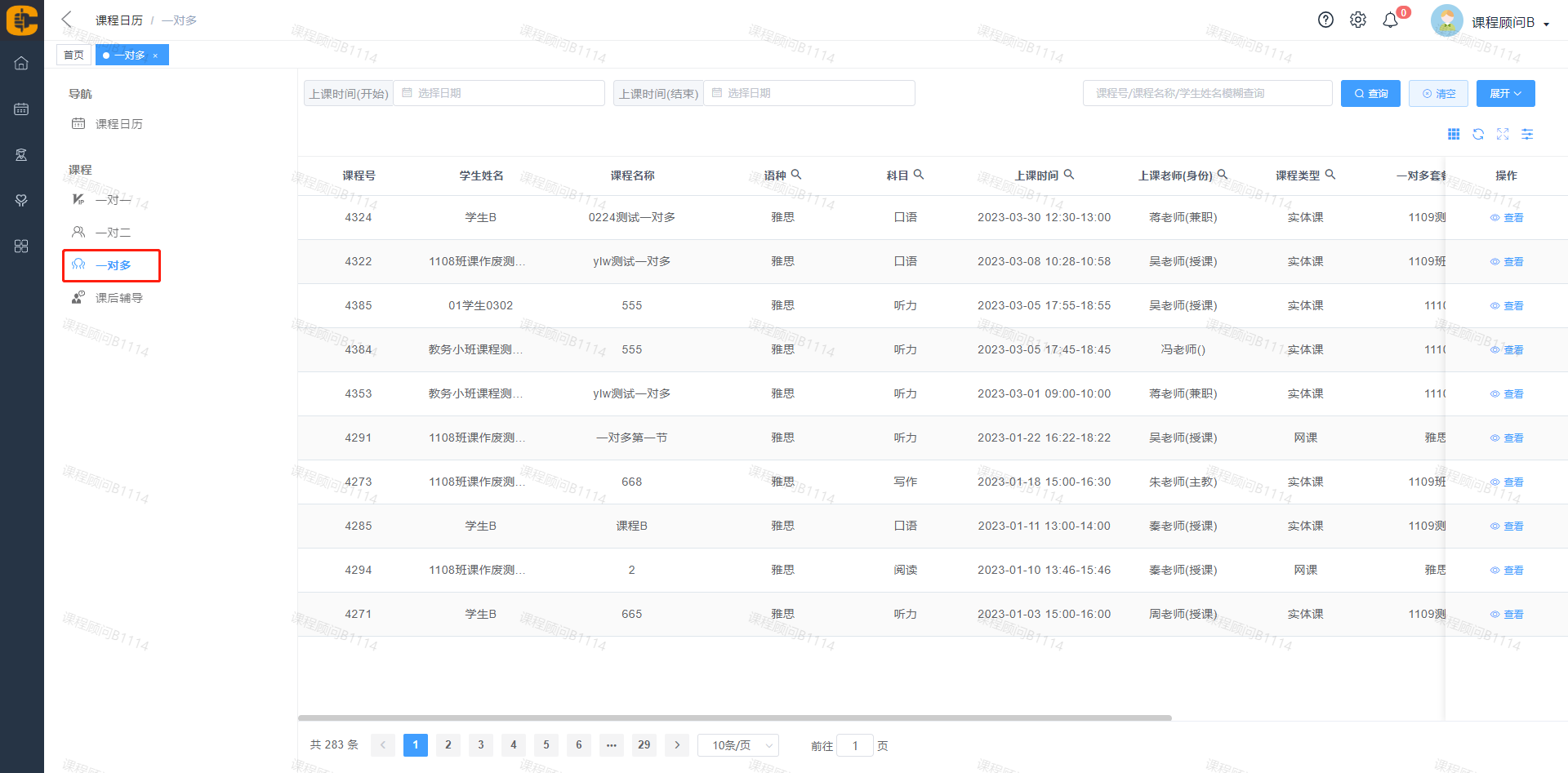This screenshot has height=773, width=1568.
Task: Click the notification bell icon
Action: click(x=1390, y=20)
